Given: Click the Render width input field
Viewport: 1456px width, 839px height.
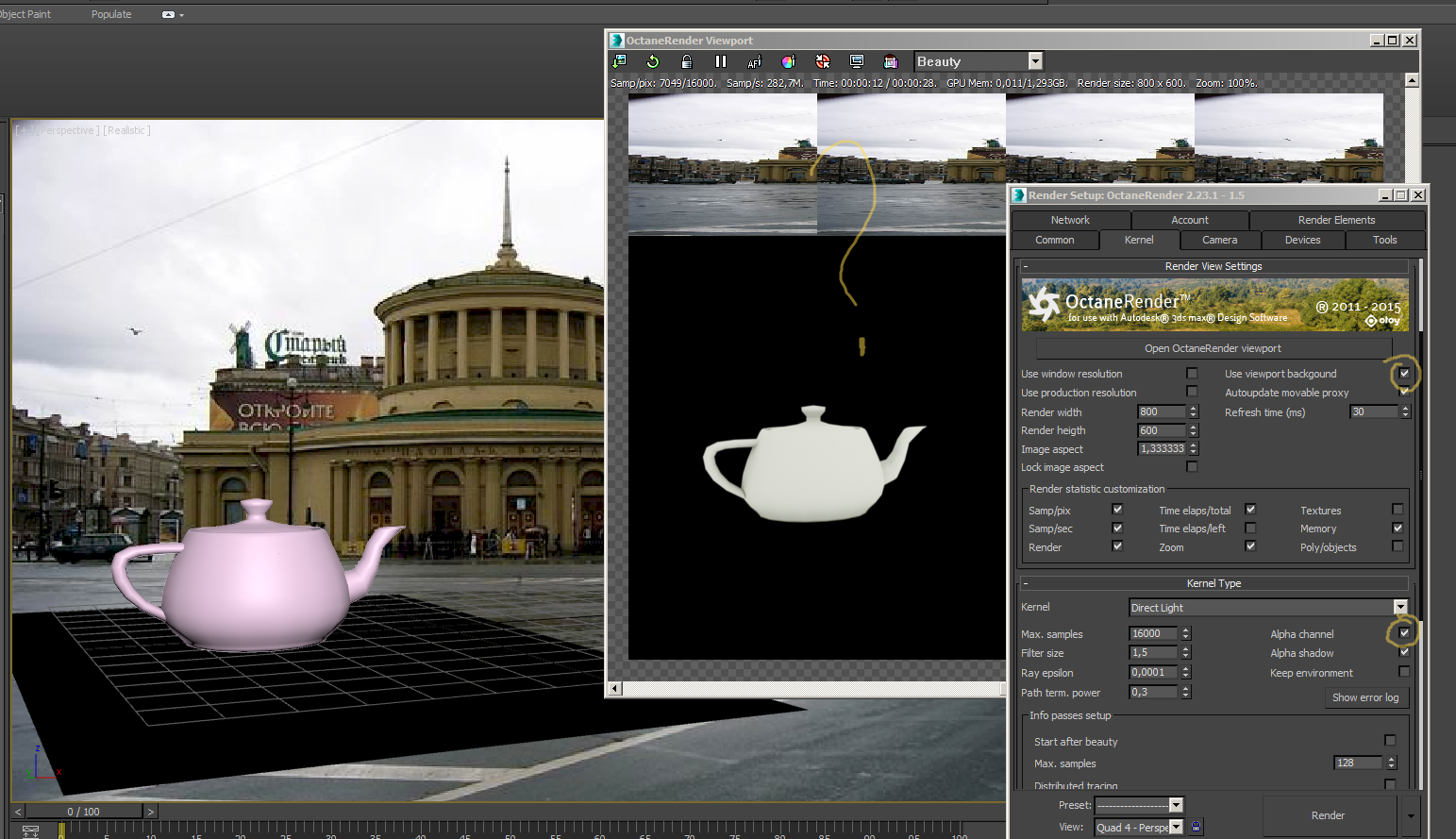Looking at the screenshot, I should click(1162, 411).
